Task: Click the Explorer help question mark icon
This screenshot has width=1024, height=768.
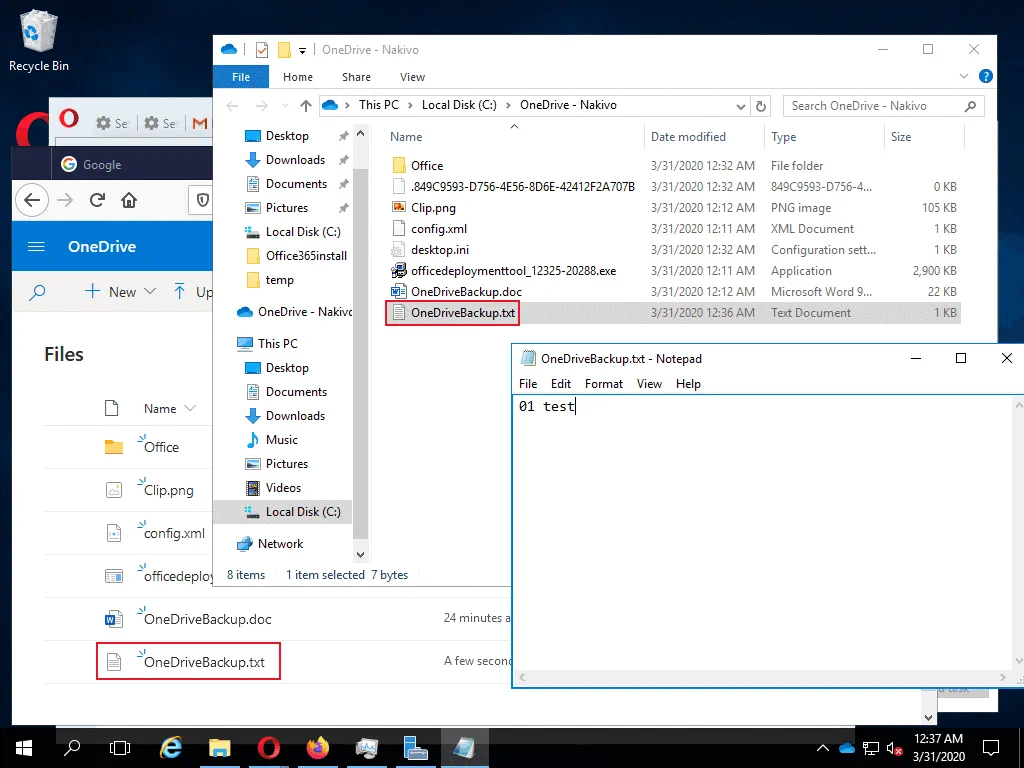Action: [x=986, y=76]
